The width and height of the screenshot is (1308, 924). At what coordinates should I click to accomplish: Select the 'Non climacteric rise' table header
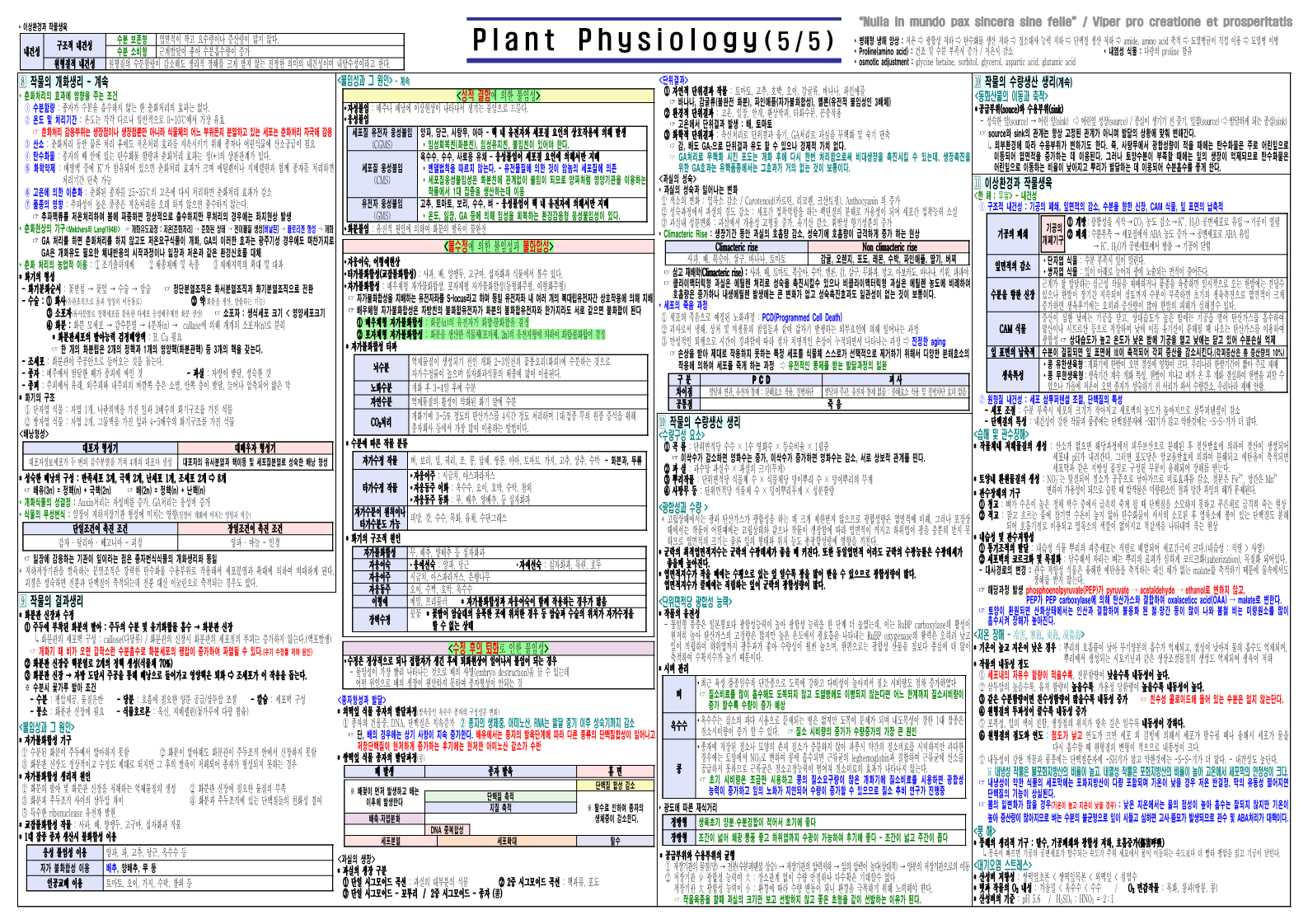pos(889,246)
